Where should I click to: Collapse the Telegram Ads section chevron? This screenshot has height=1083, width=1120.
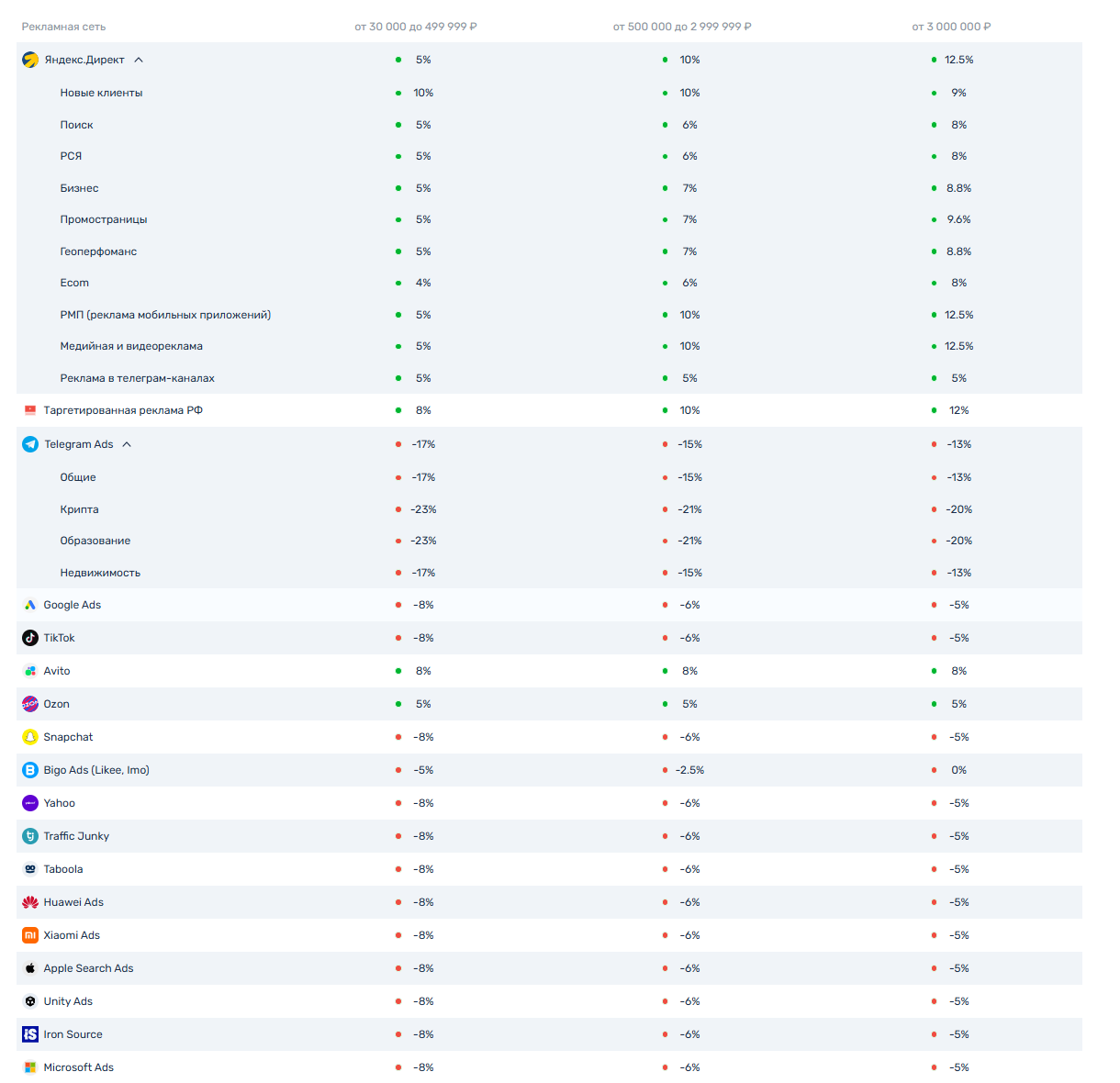(127, 444)
